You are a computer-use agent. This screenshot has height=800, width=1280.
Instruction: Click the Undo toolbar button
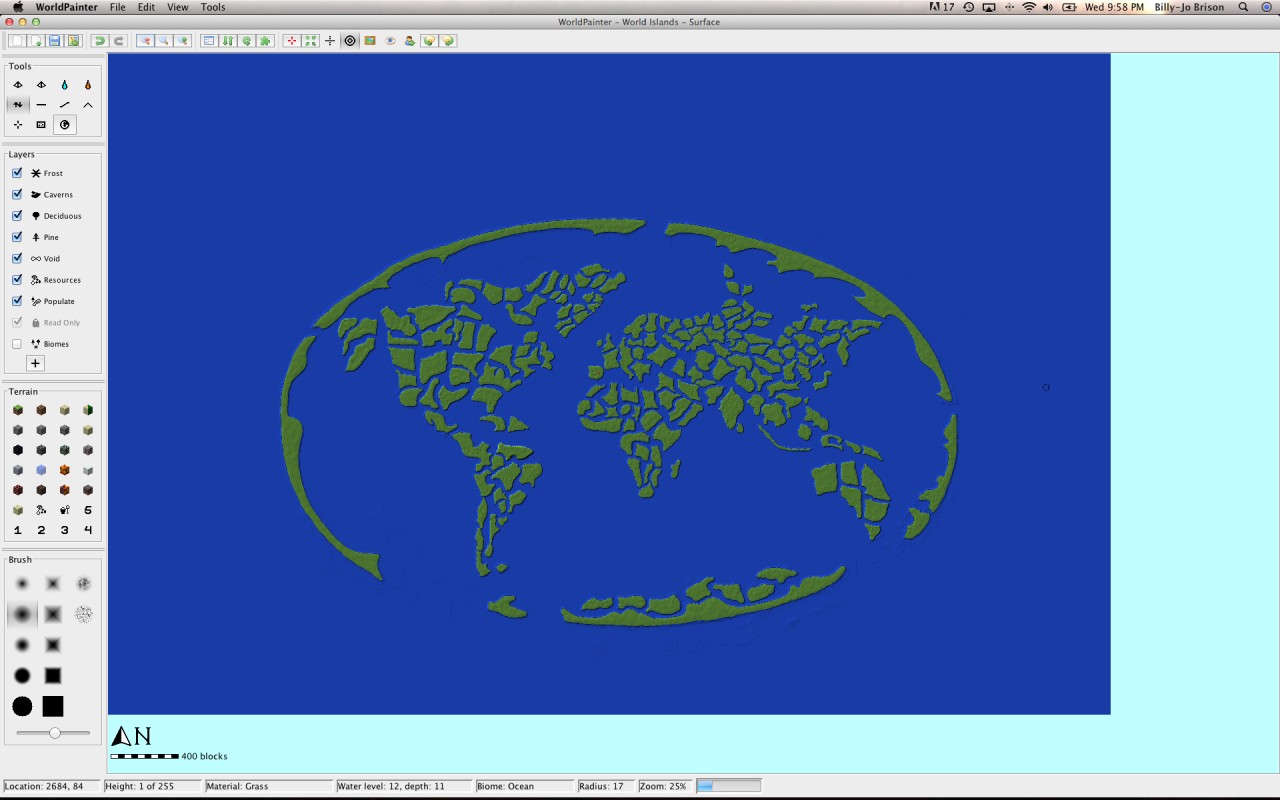99,41
